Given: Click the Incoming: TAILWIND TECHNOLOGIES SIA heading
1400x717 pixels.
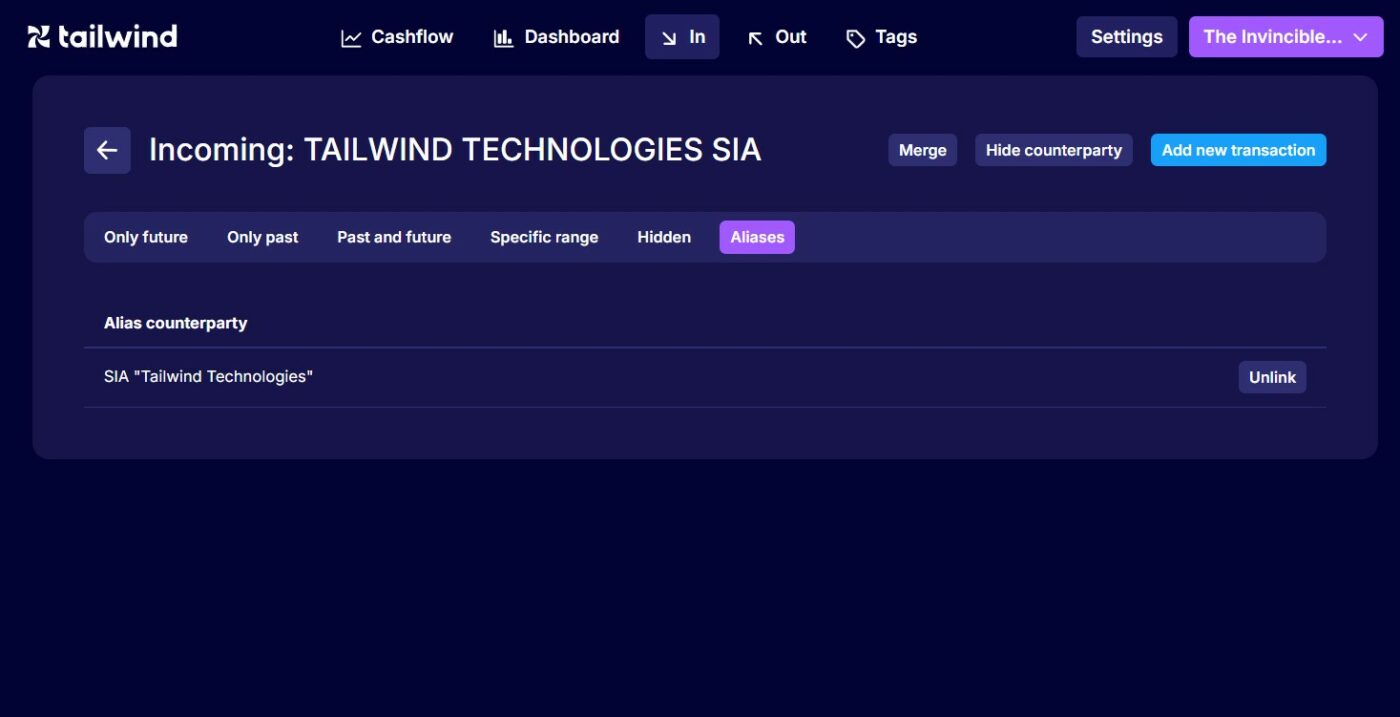Looking at the screenshot, I should pyautogui.click(x=455, y=150).
